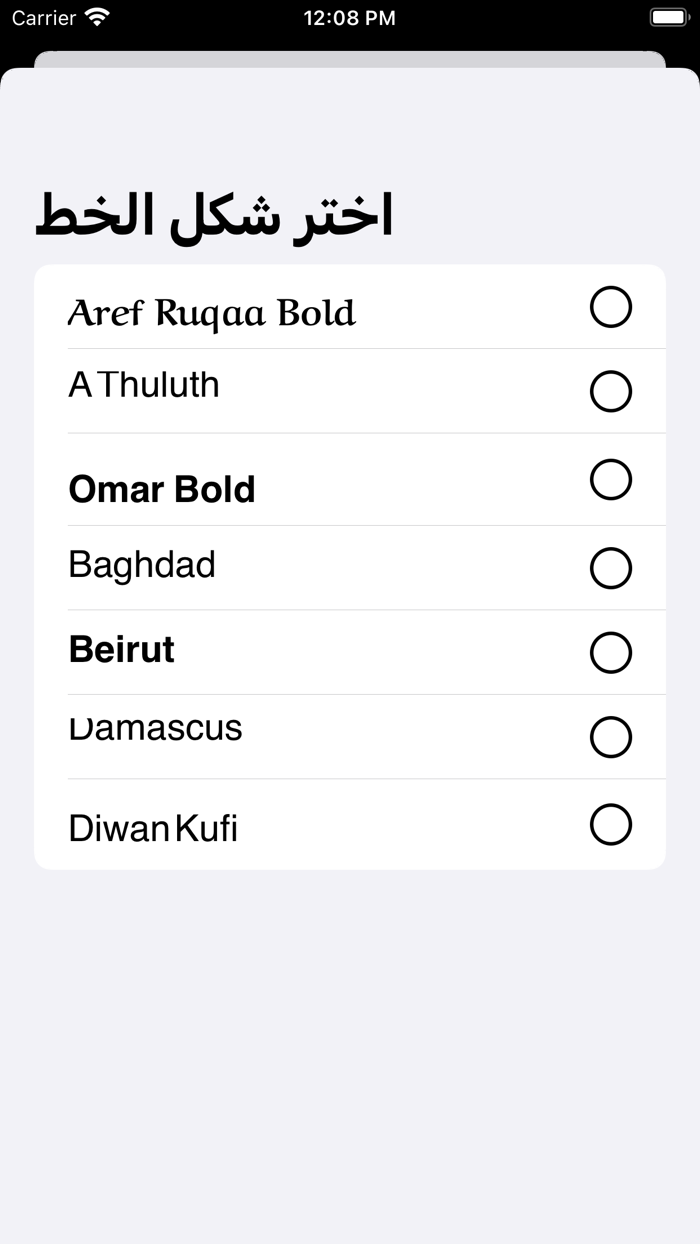Tap the Damascus font label
The height and width of the screenshot is (1244, 700).
pyautogui.click(x=155, y=730)
